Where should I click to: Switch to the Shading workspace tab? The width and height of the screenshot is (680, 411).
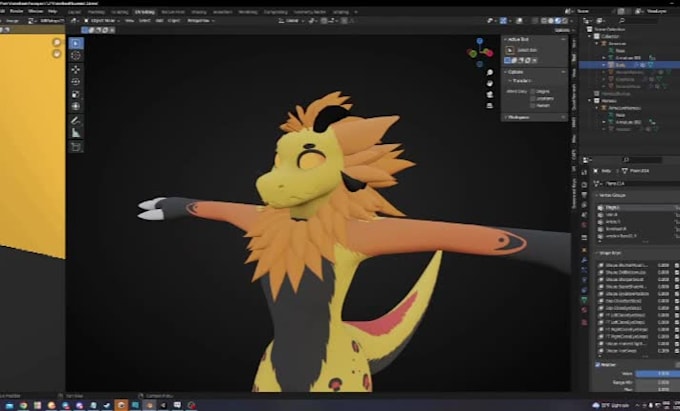pos(199,12)
